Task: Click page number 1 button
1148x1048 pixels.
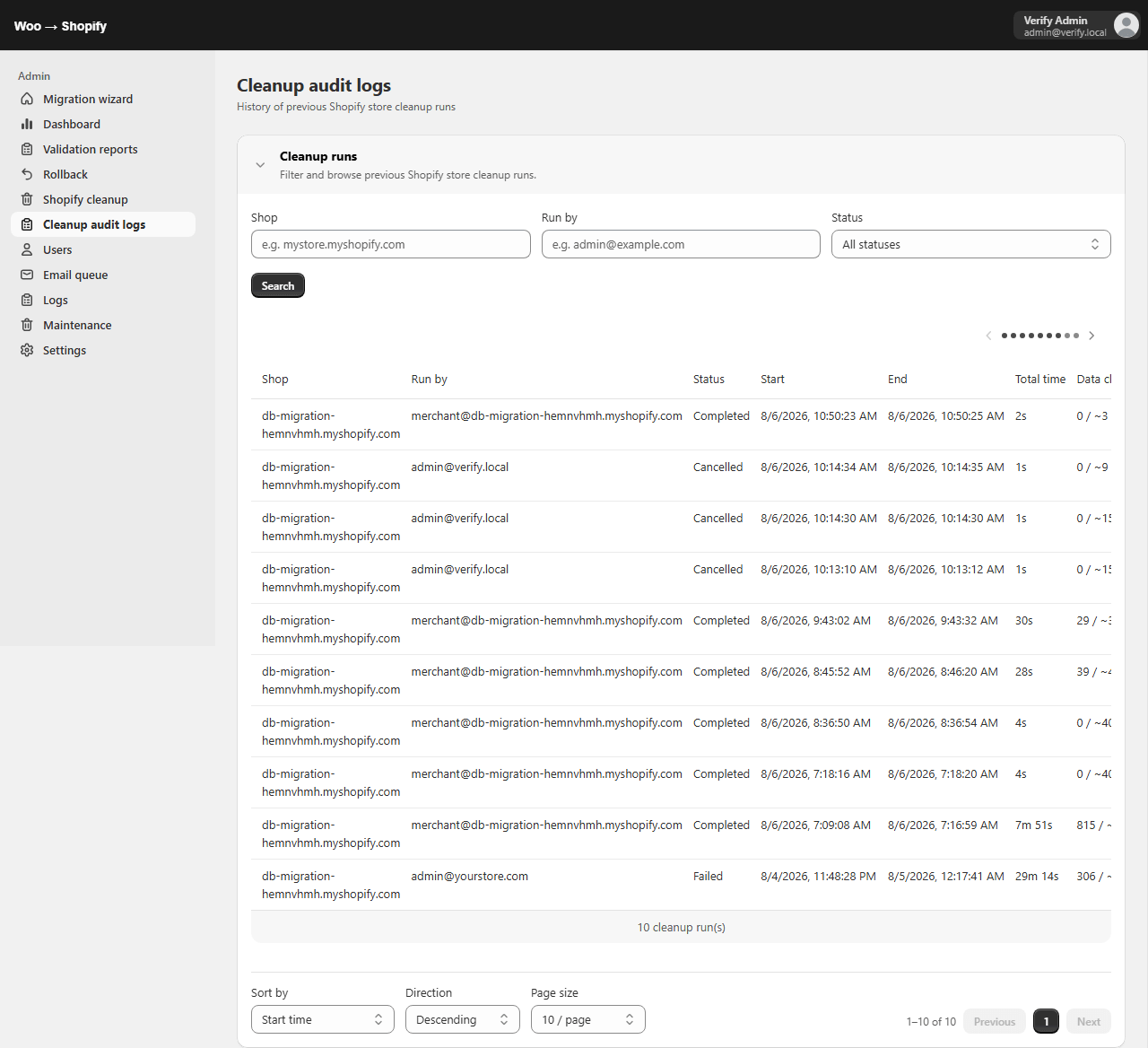Action: [x=1046, y=1021]
